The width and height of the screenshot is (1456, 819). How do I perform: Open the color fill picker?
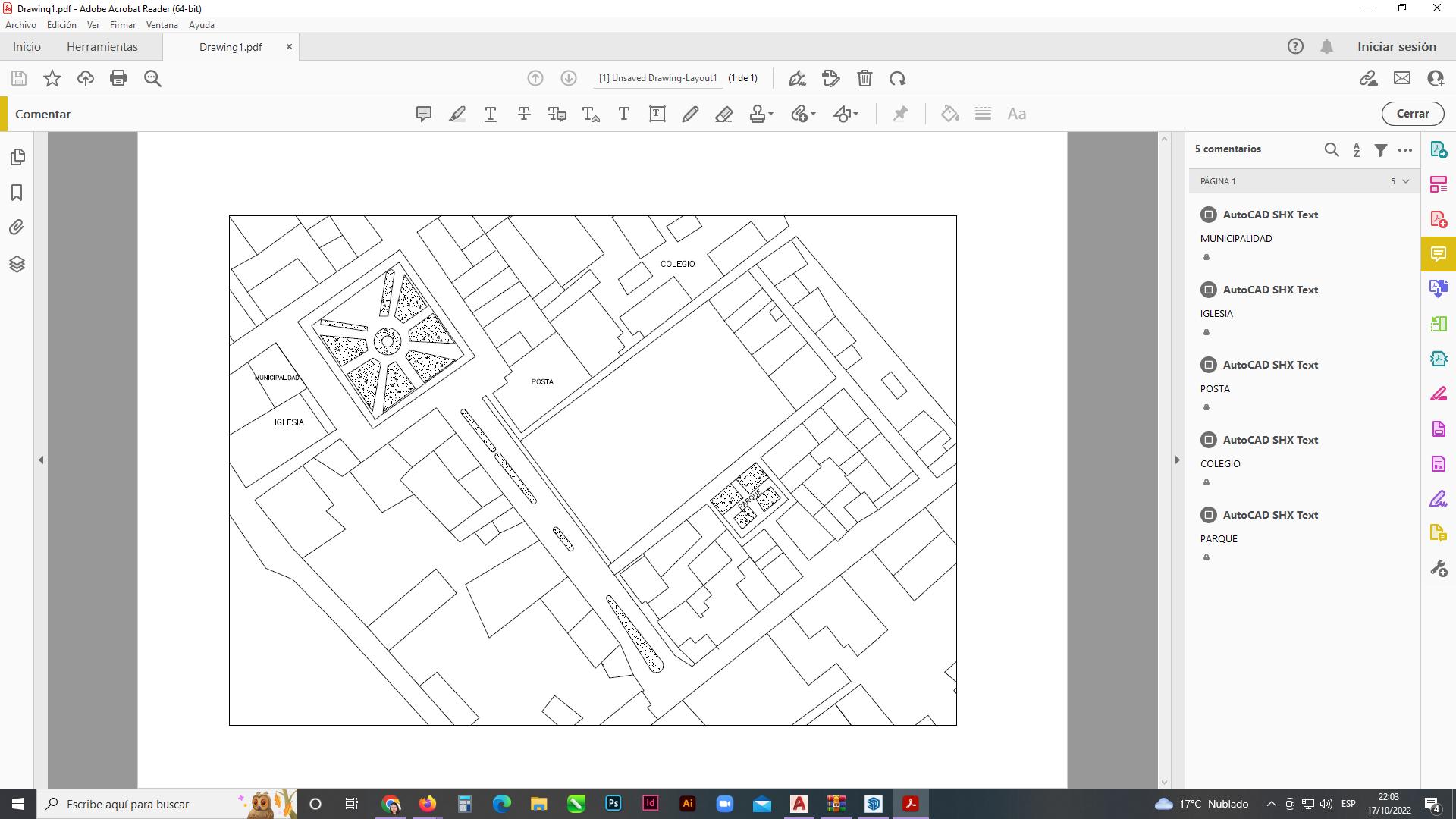pyautogui.click(x=950, y=115)
